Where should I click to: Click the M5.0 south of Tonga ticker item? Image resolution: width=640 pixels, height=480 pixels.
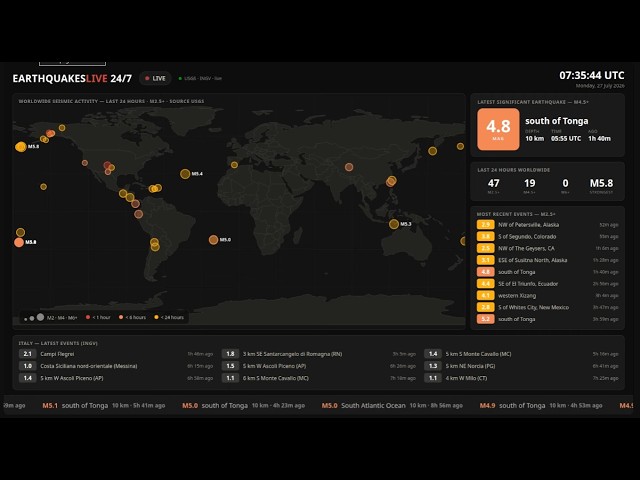pyautogui.click(x=243, y=405)
